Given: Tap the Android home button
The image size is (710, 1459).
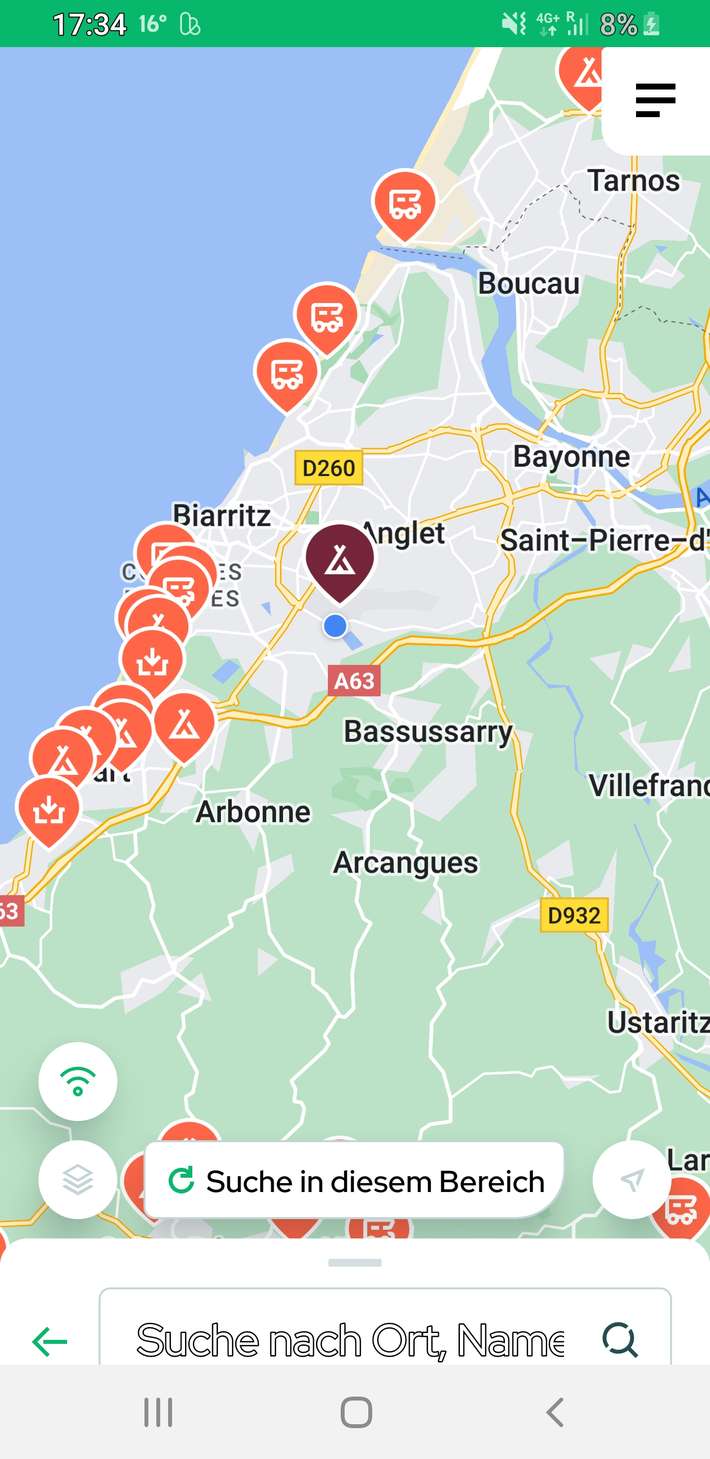Looking at the screenshot, I should [x=356, y=1412].
